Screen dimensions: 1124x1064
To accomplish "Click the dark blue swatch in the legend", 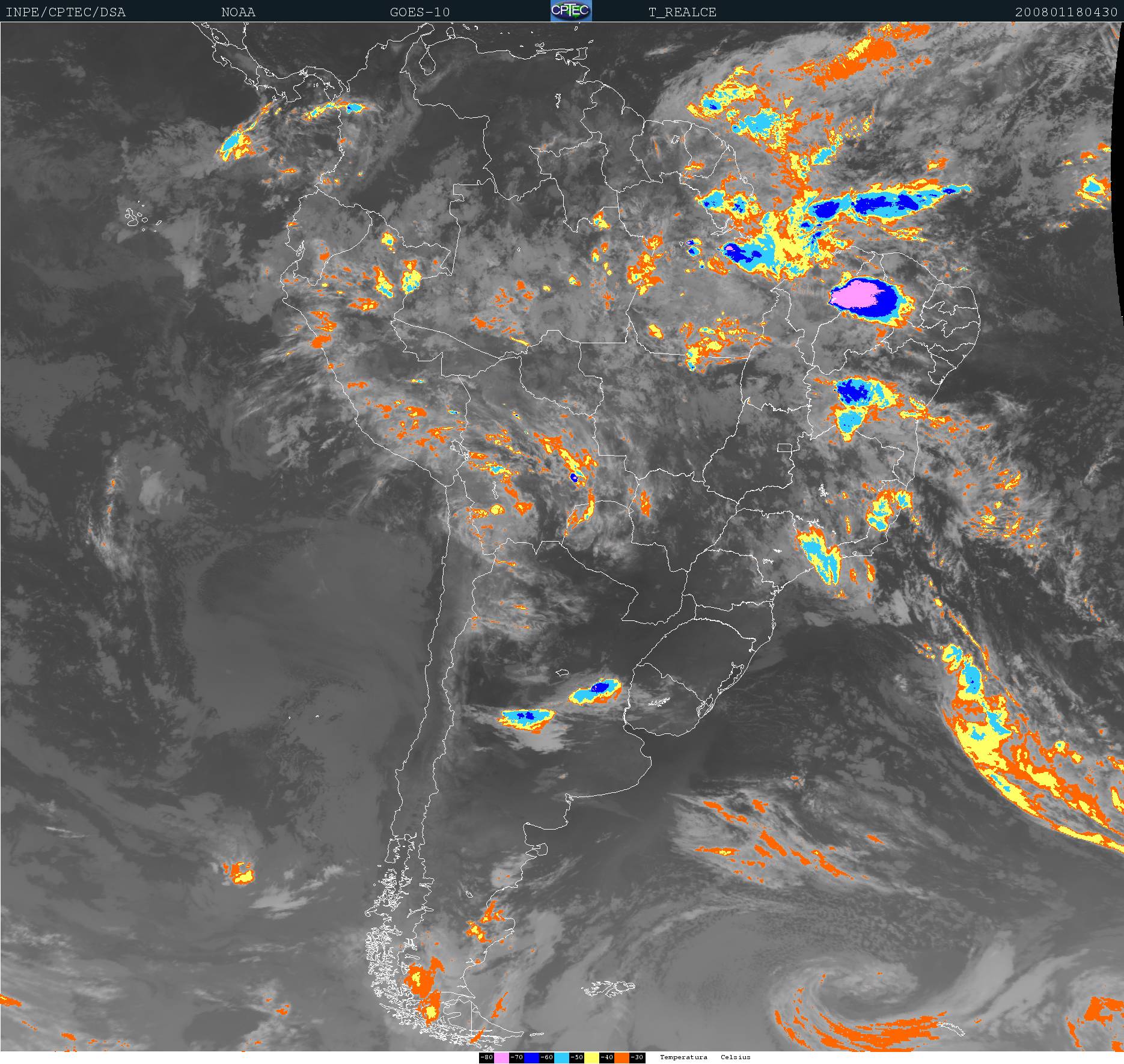I will click(532, 1057).
